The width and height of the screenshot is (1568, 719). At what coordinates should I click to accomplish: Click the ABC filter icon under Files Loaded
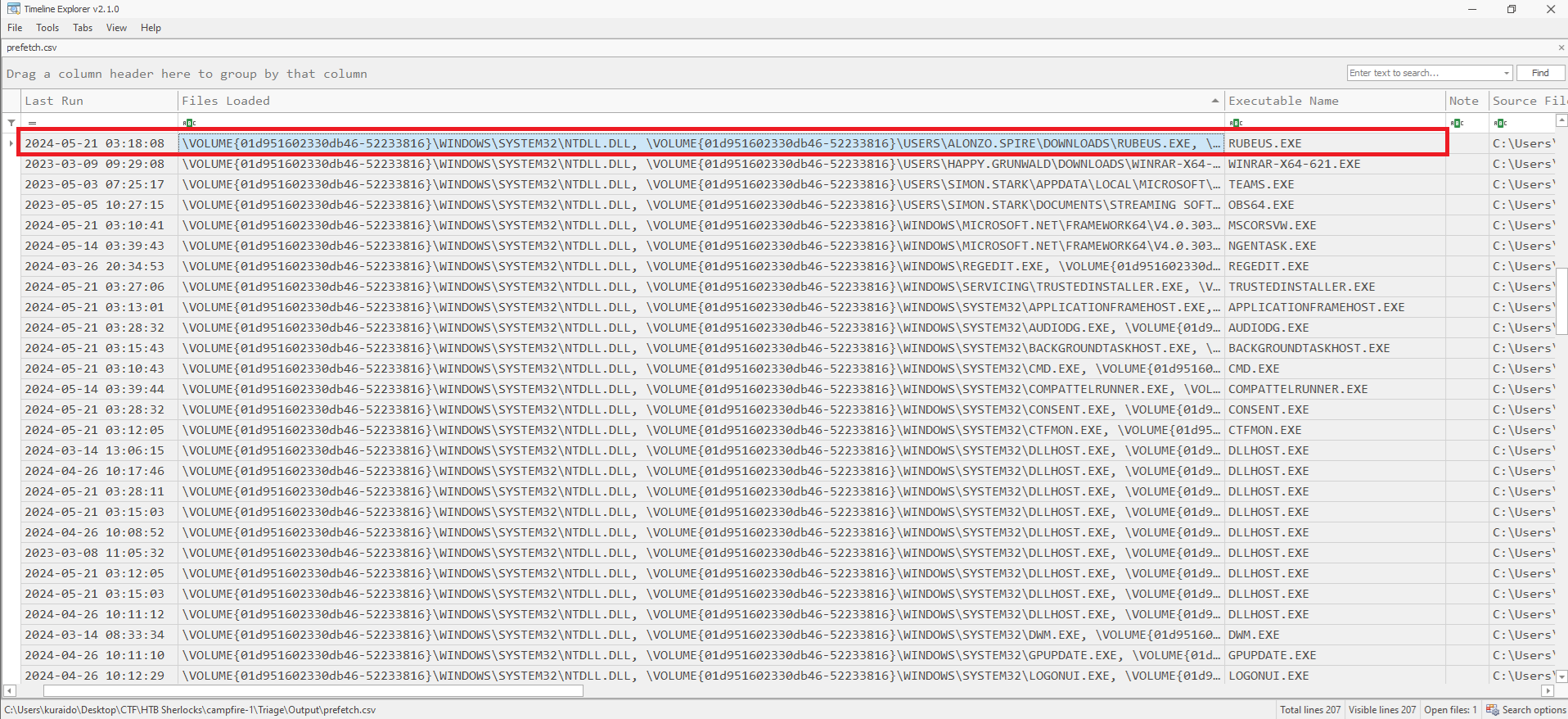pos(189,123)
